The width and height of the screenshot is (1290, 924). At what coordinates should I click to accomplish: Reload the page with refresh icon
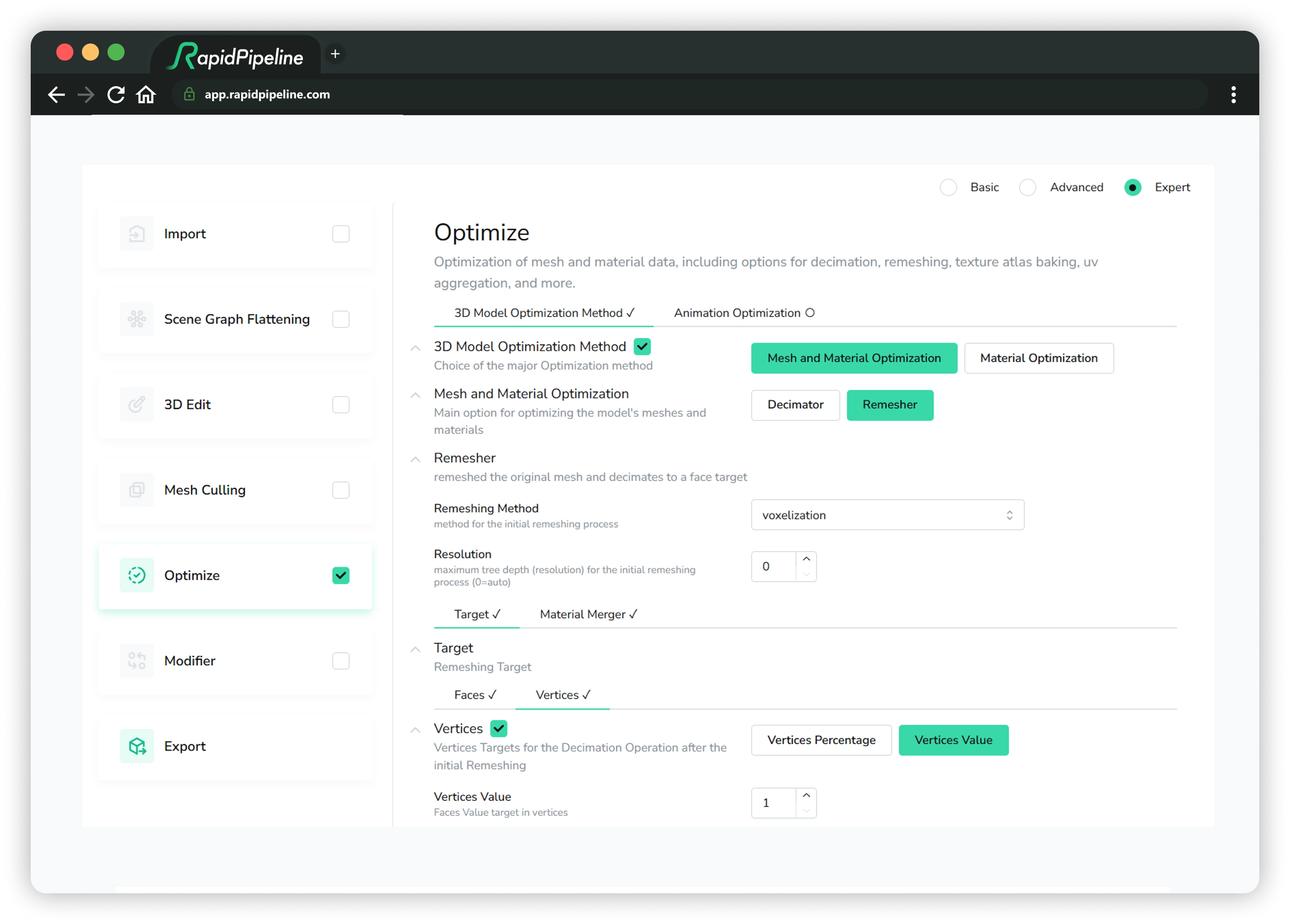(116, 94)
